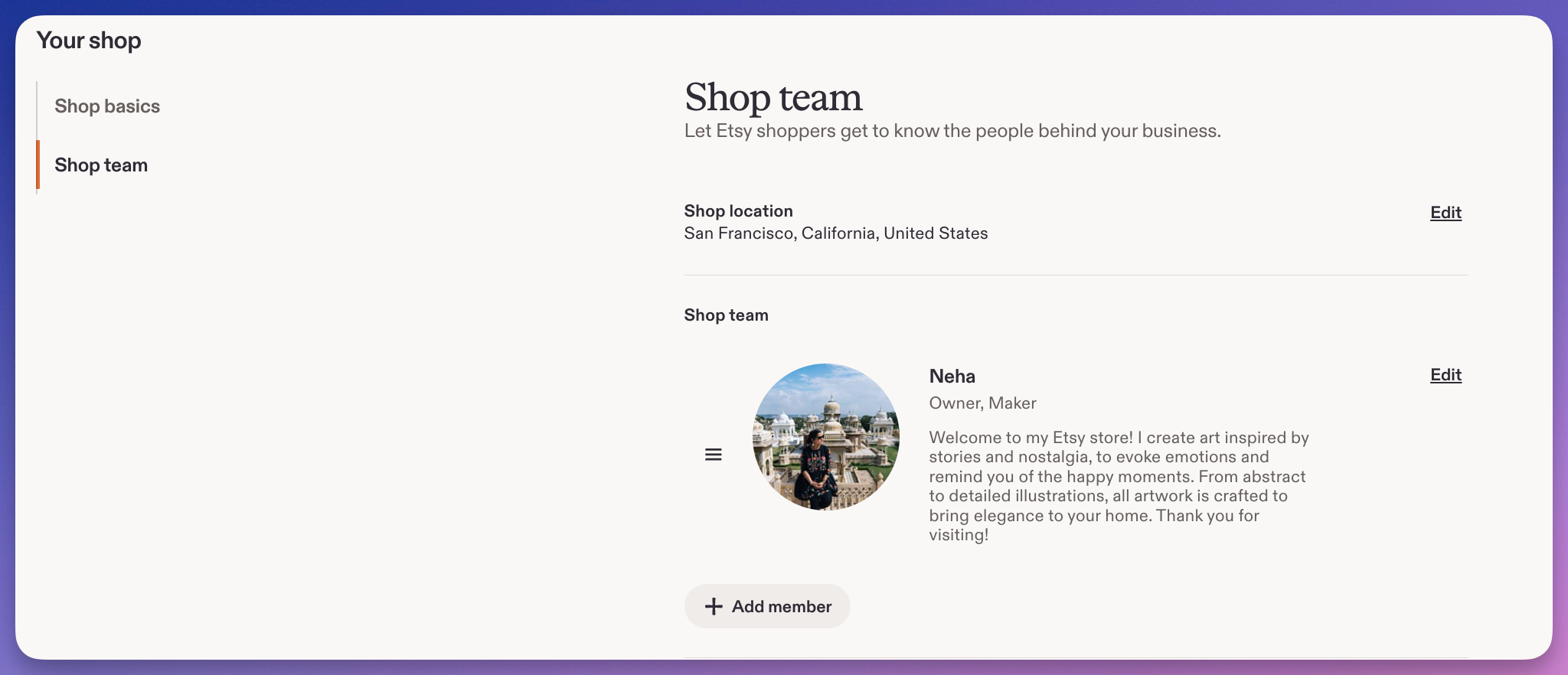Edit the shop location
The height and width of the screenshot is (675, 1568).
(1445, 213)
